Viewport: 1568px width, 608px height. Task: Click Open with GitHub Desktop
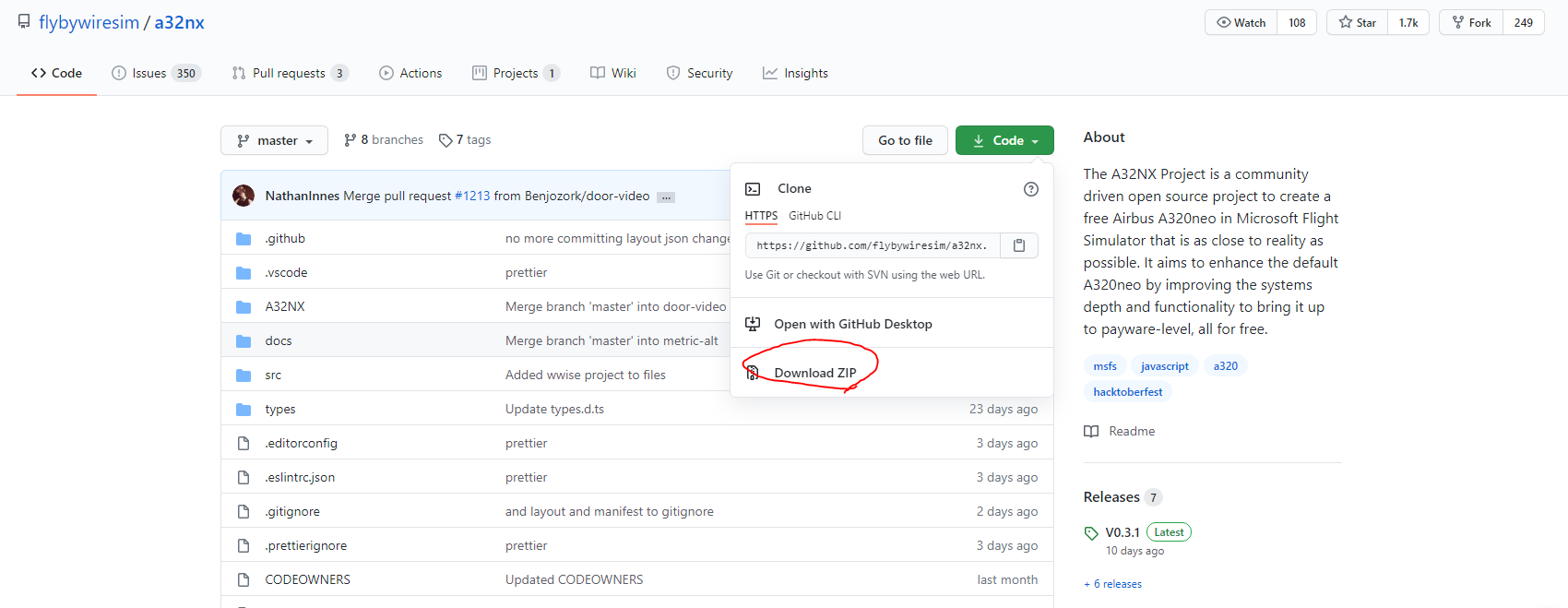853,324
